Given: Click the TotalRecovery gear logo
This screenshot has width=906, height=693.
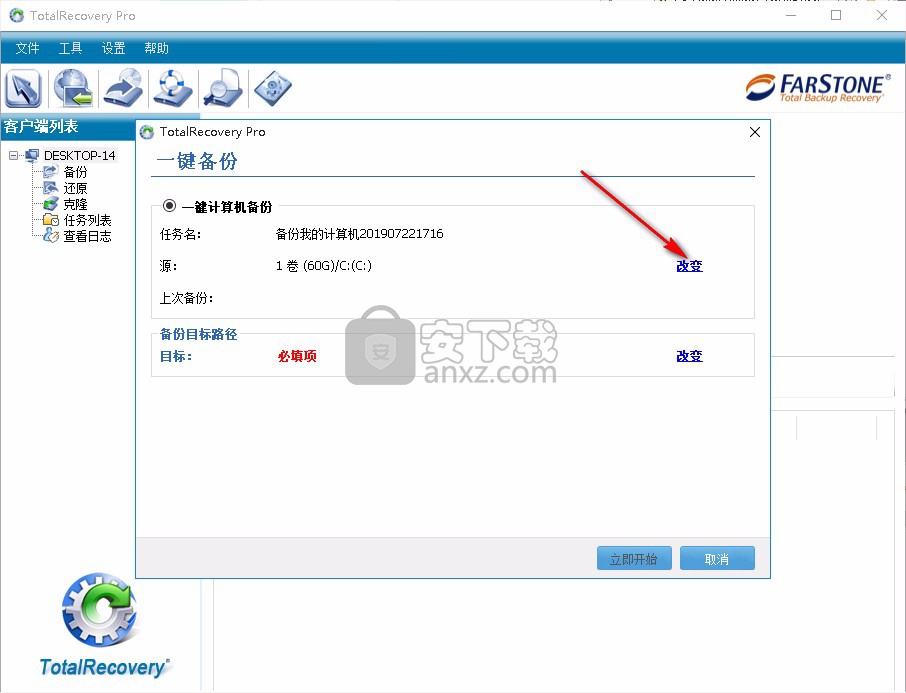Looking at the screenshot, I should pyautogui.click(x=101, y=610).
